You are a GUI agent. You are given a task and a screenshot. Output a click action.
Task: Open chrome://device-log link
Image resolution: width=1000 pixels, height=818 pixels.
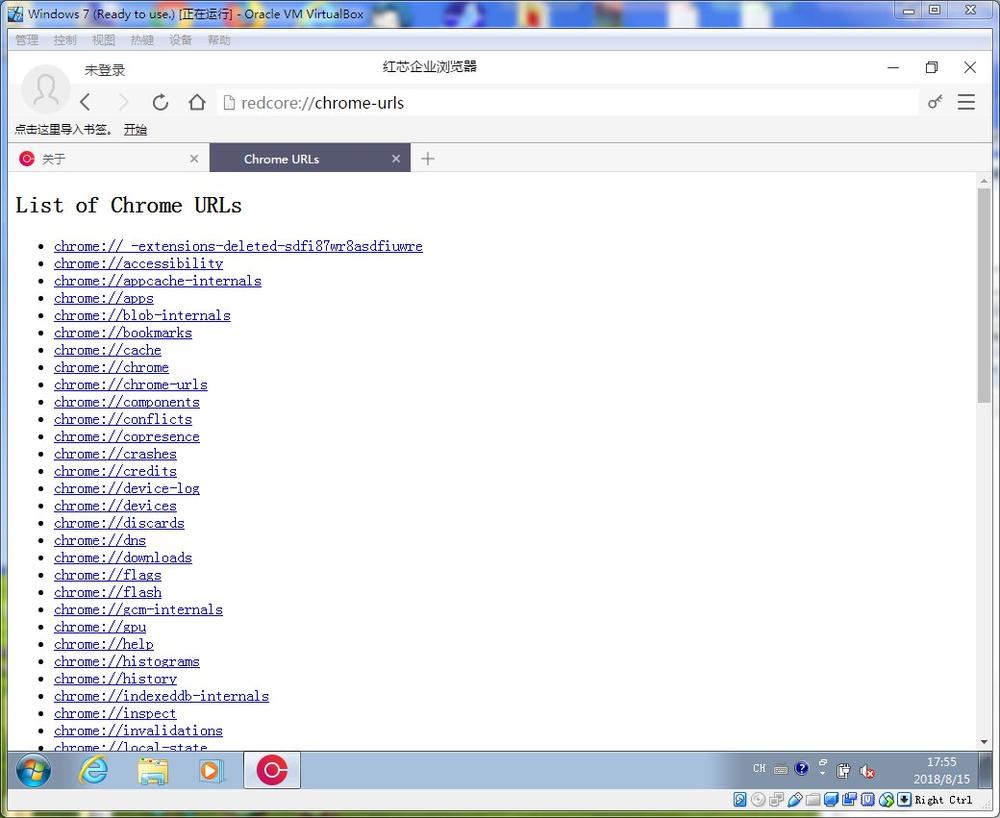[x=127, y=488]
